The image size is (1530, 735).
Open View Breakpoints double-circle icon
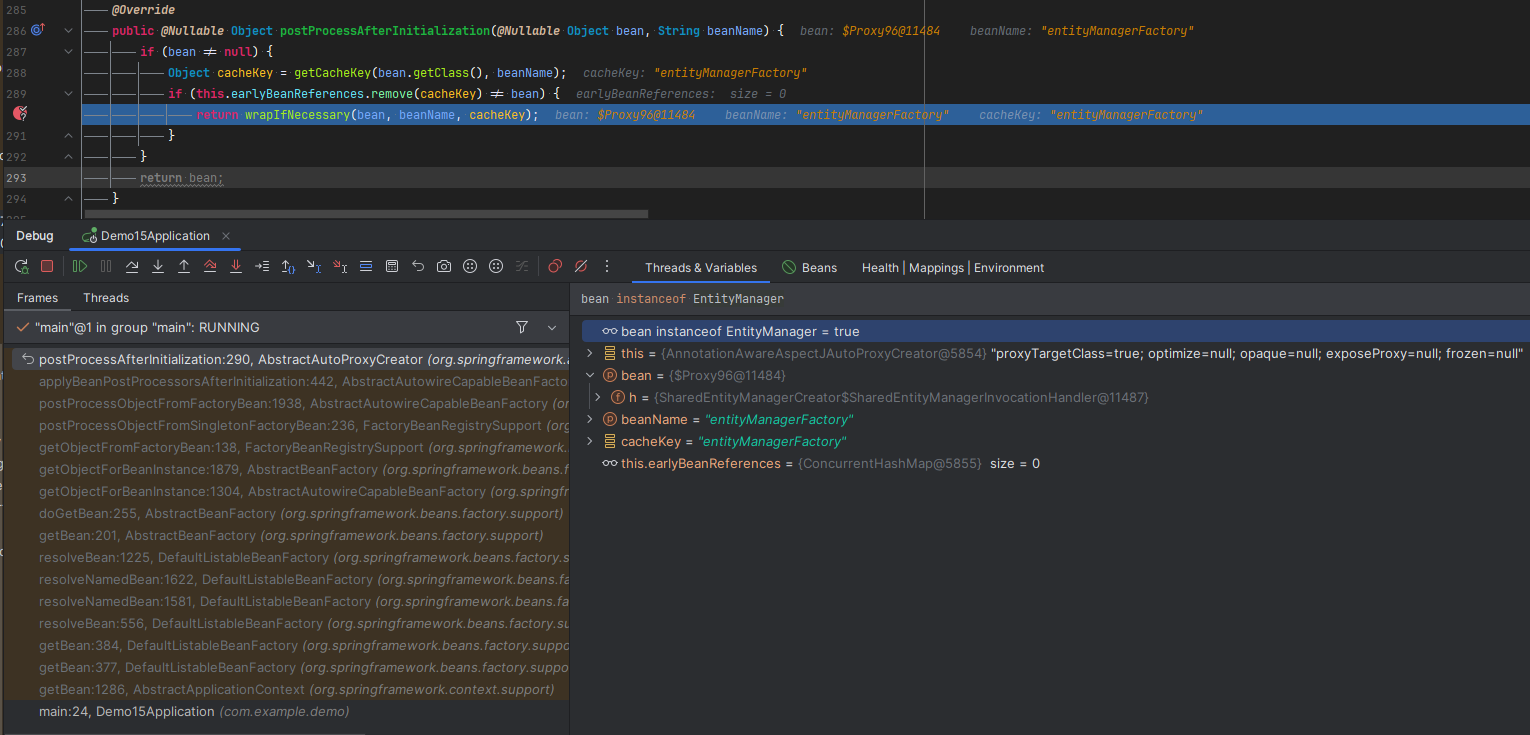(555, 266)
